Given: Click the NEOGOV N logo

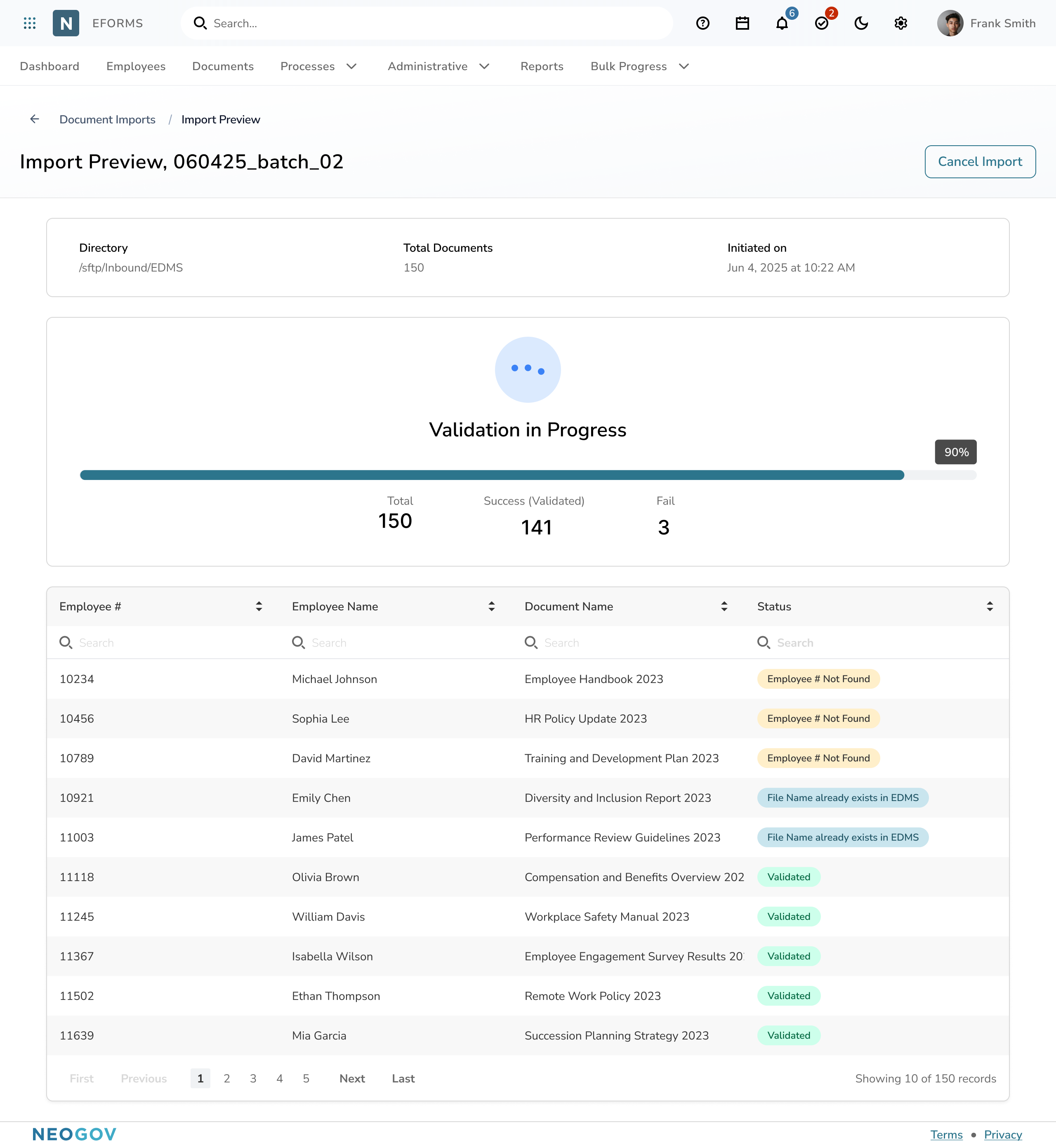Looking at the screenshot, I should [66, 24].
